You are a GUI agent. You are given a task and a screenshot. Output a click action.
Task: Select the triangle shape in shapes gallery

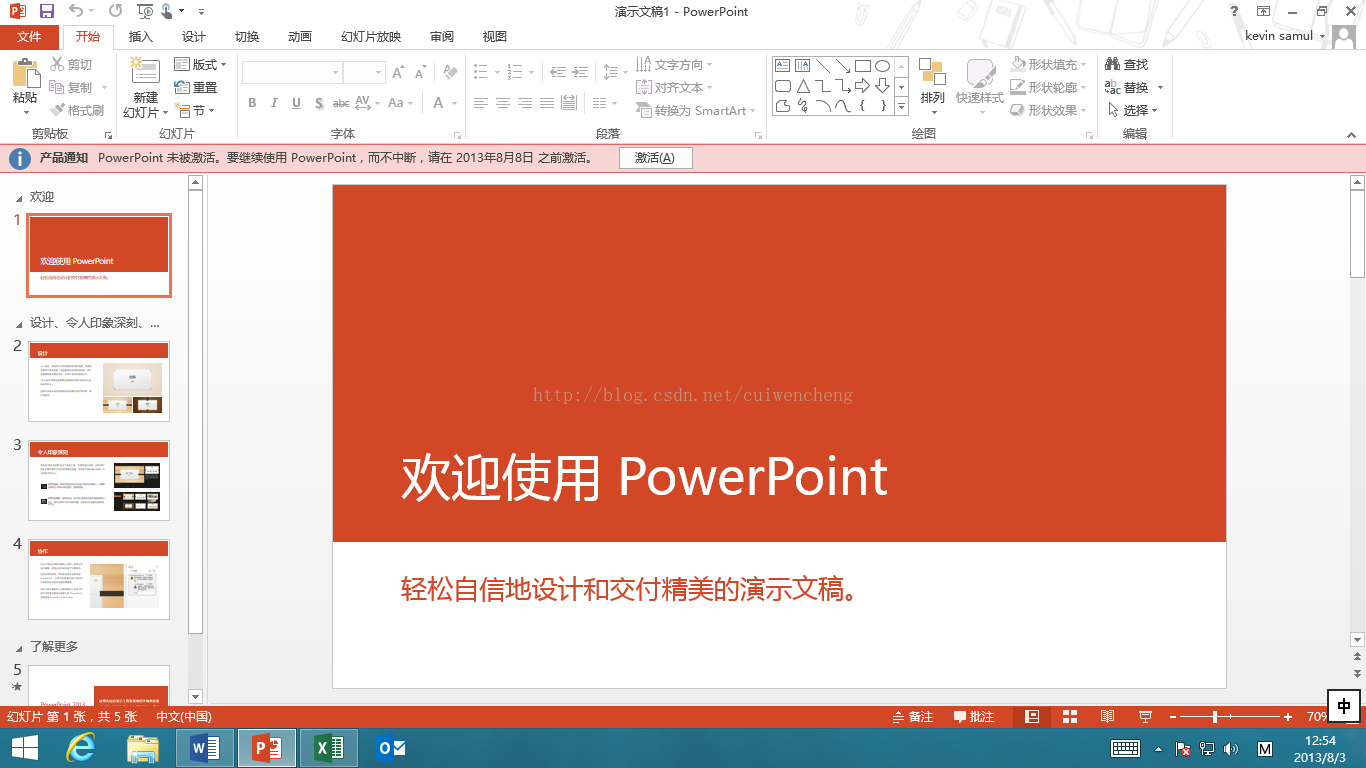[x=803, y=86]
